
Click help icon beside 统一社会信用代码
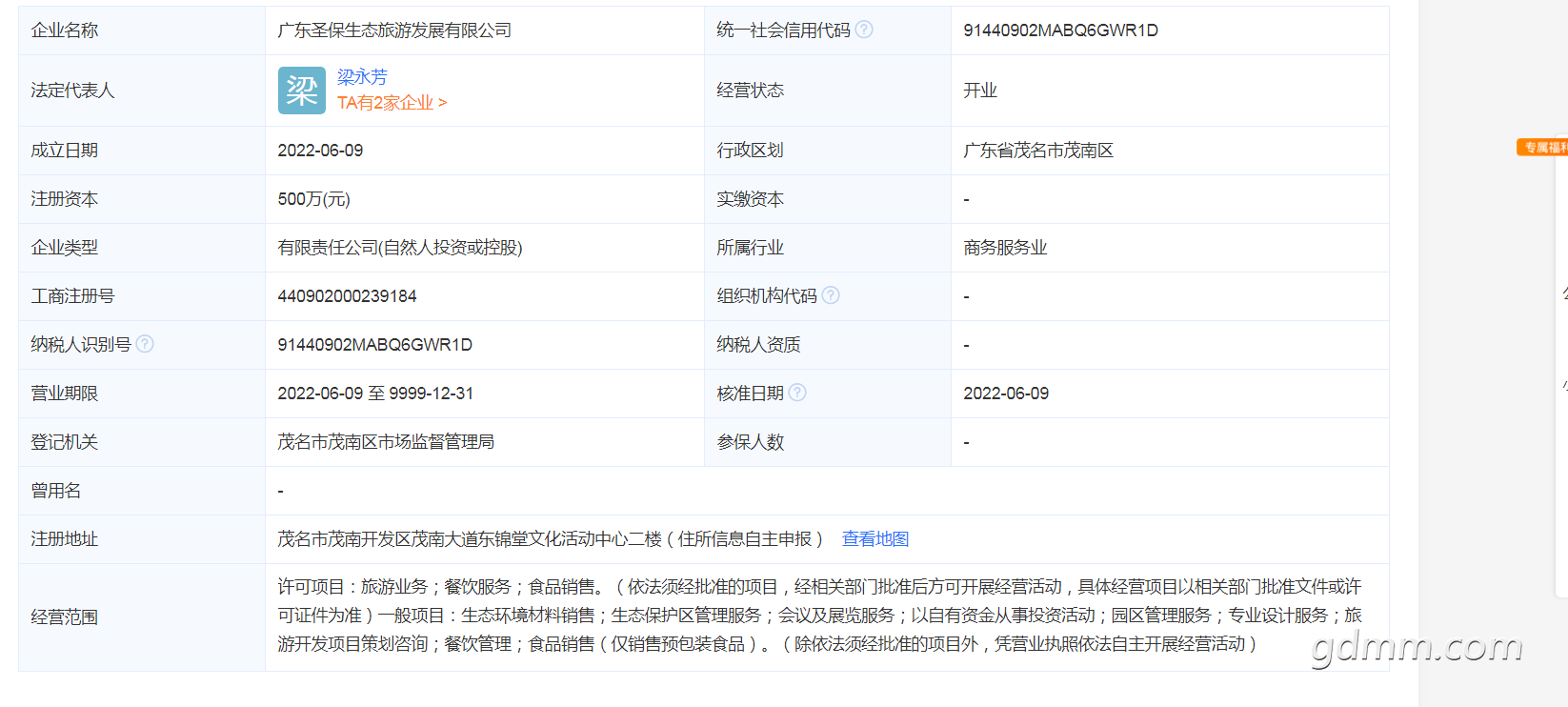click(x=864, y=30)
